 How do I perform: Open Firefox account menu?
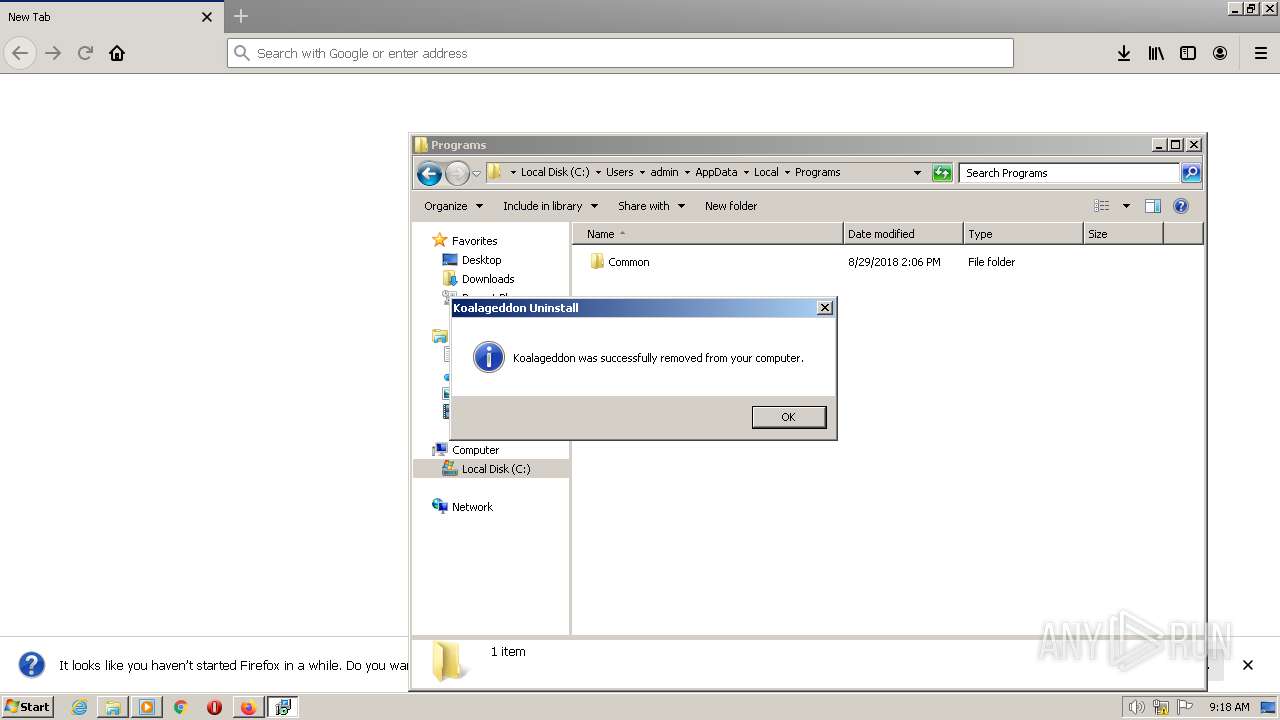(x=1220, y=53)
